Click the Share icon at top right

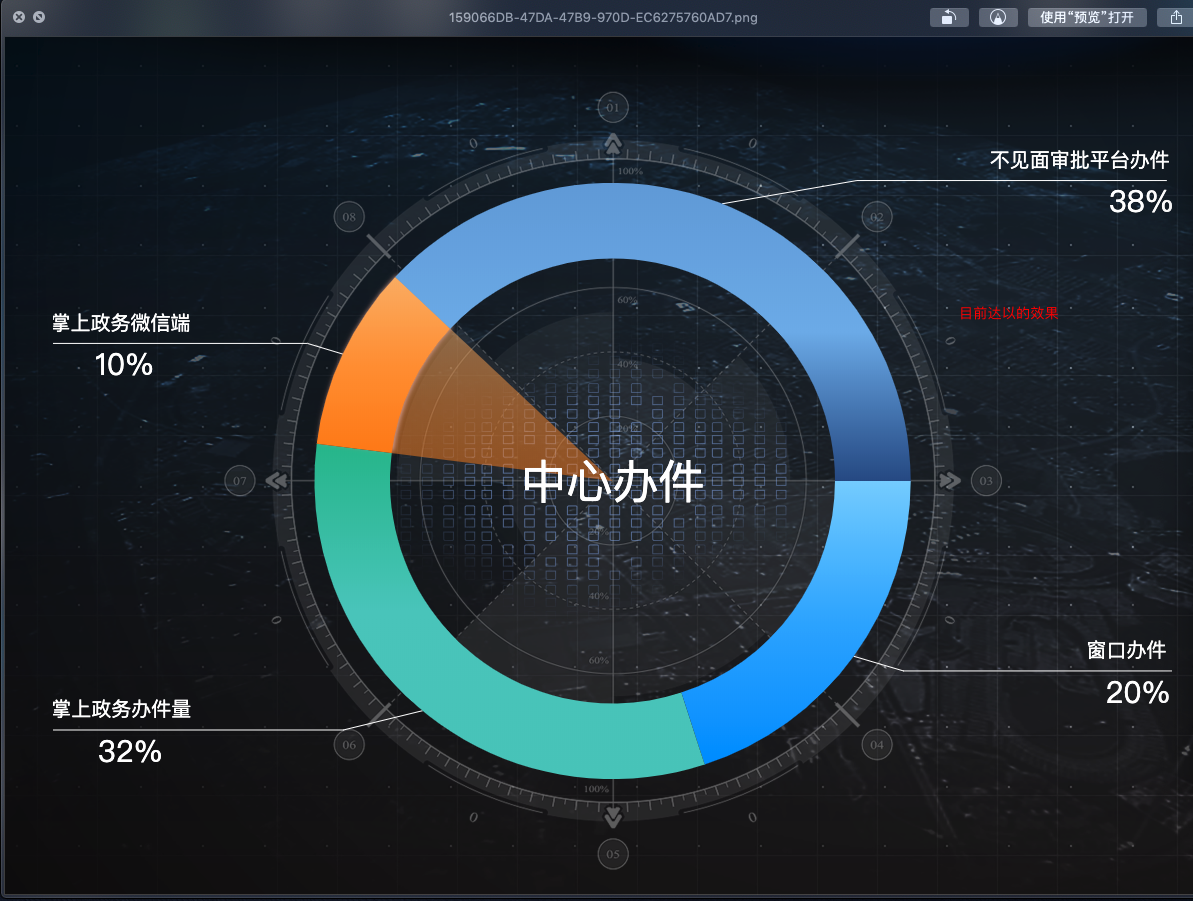coord(1176,17)
